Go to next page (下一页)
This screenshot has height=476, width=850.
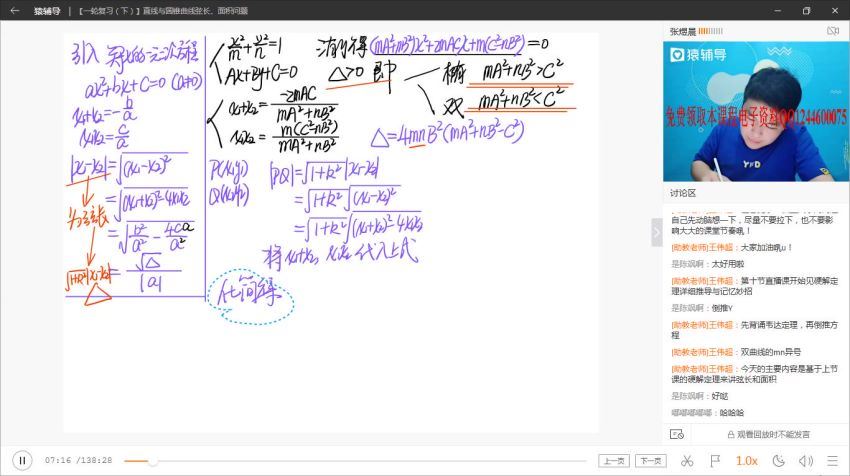[x=651, y=461]
